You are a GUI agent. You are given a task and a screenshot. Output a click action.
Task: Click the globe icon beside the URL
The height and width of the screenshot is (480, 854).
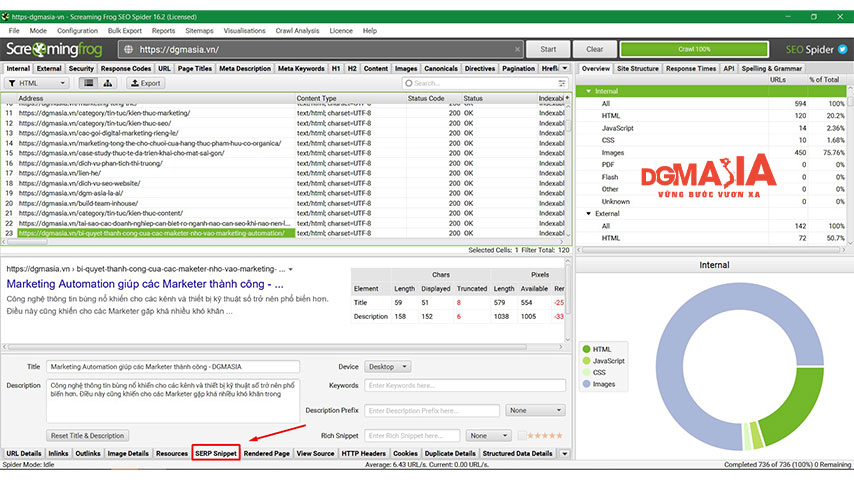point(129,50)
